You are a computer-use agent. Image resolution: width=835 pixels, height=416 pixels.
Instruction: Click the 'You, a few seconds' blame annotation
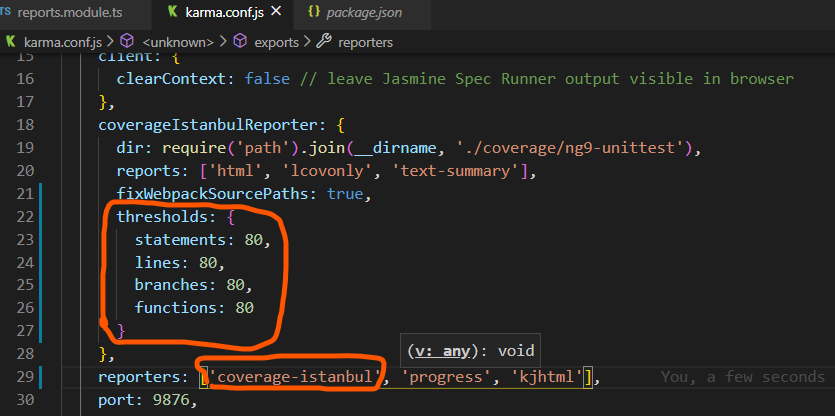742,377
